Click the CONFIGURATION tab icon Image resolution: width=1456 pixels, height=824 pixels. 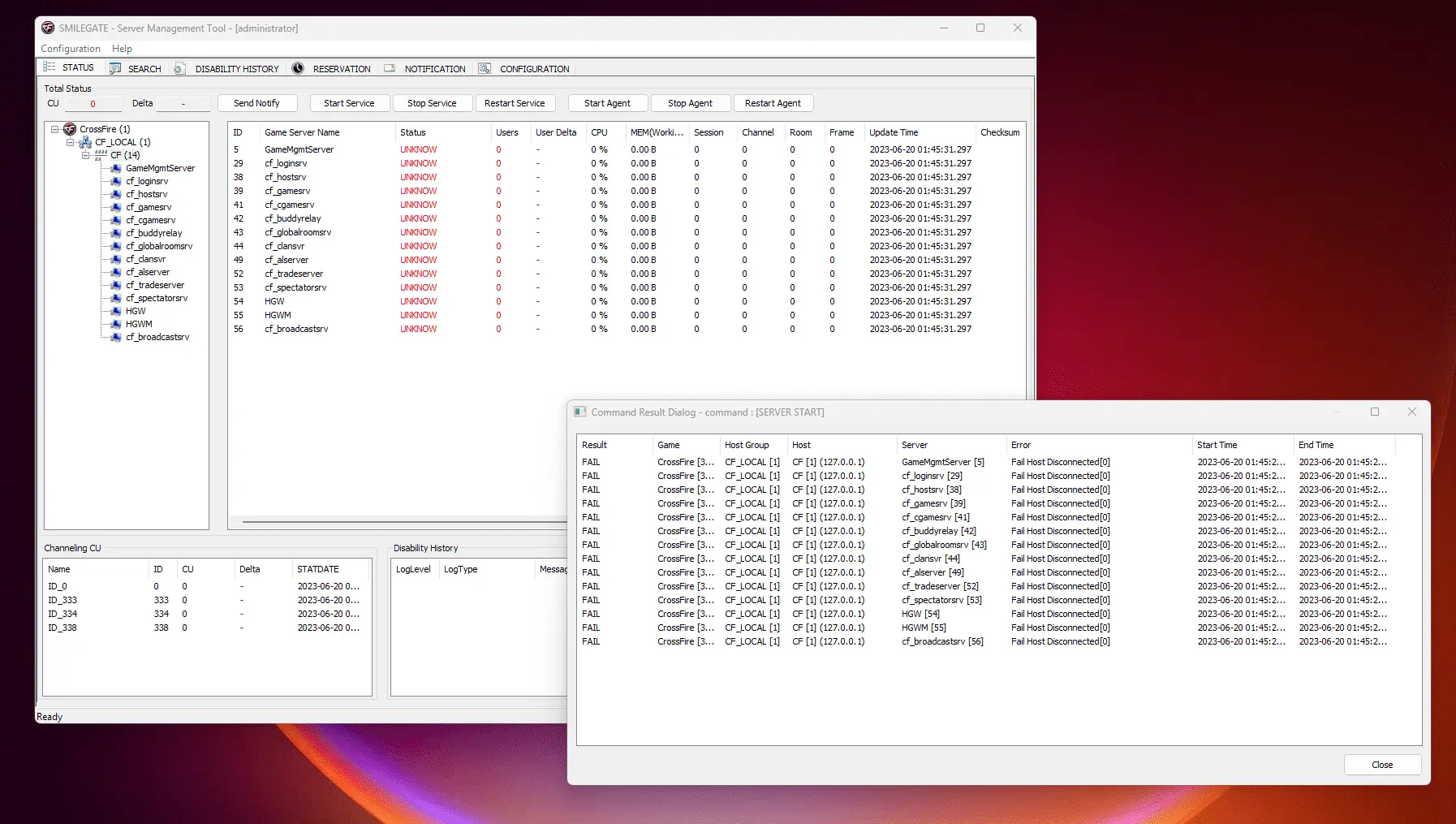pyautogui.click(x=485, y=68)
